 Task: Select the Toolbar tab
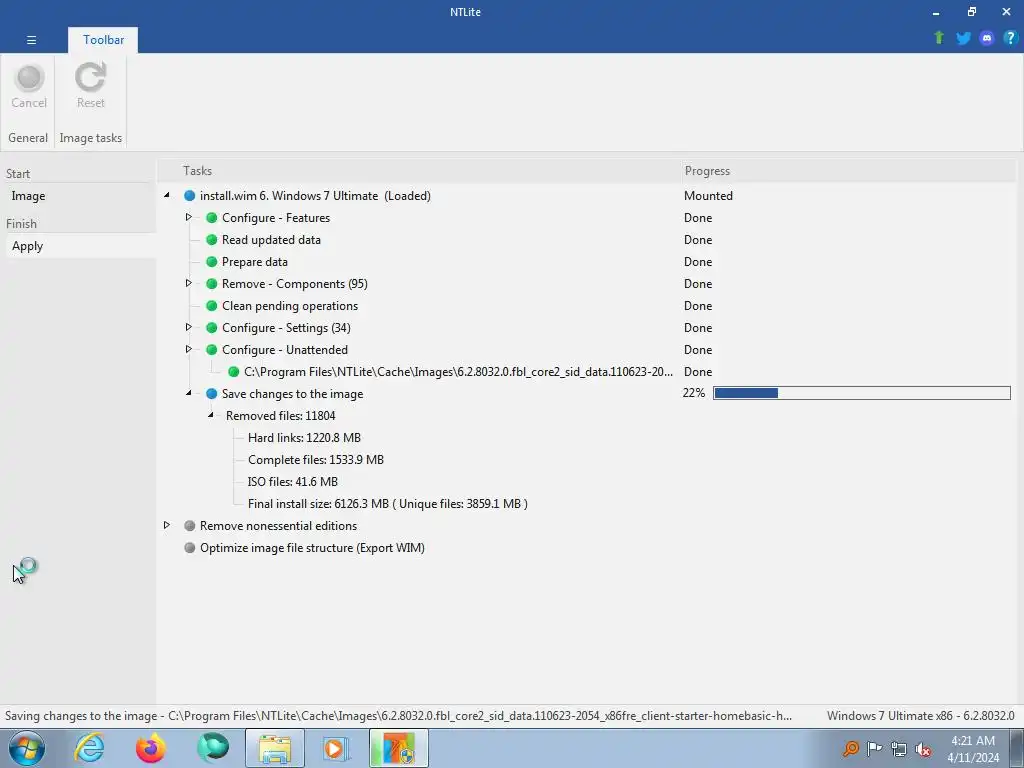103,40
